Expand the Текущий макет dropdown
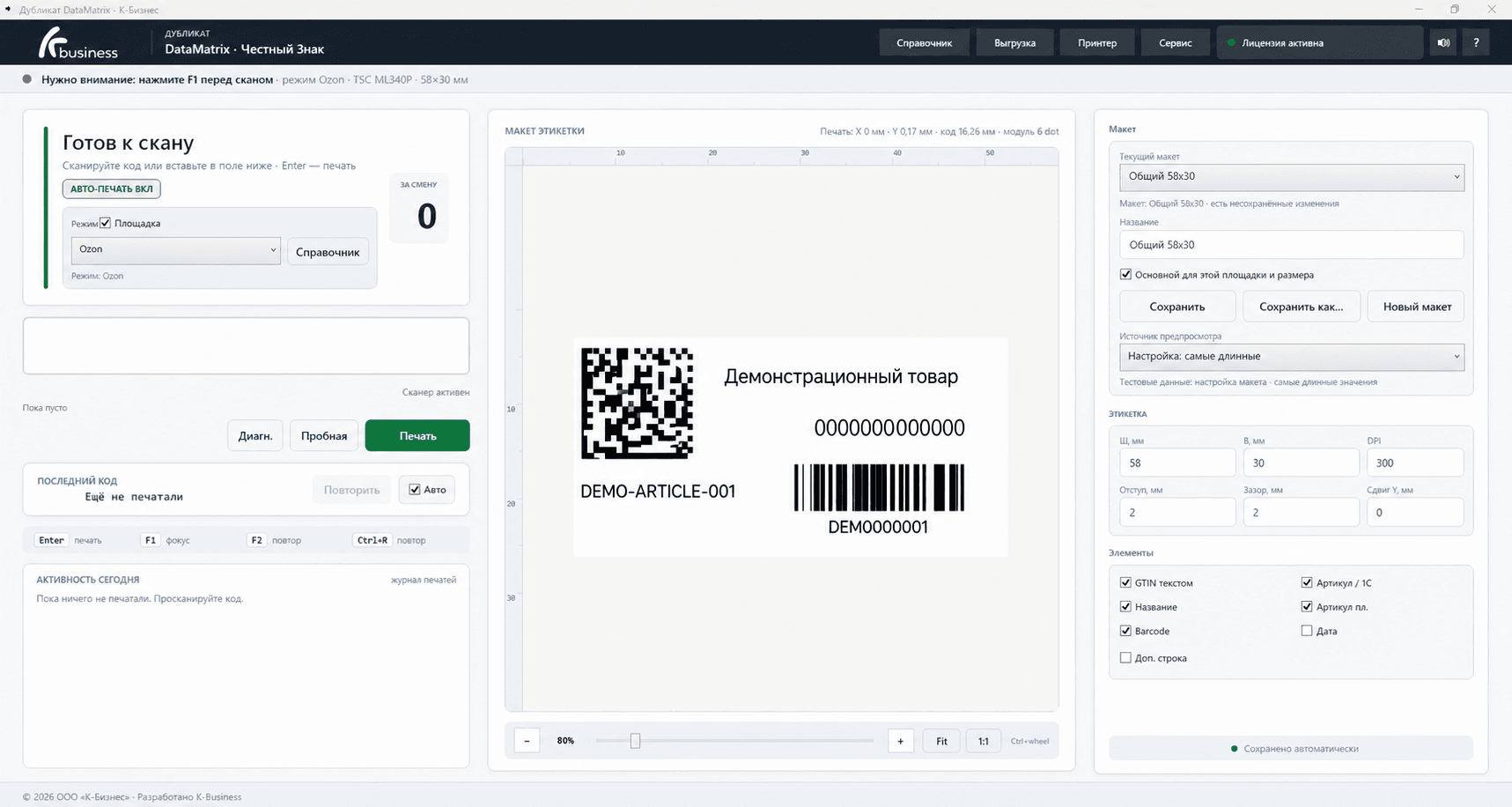This screenshot has height=807, width=1512. (1291, 177)
